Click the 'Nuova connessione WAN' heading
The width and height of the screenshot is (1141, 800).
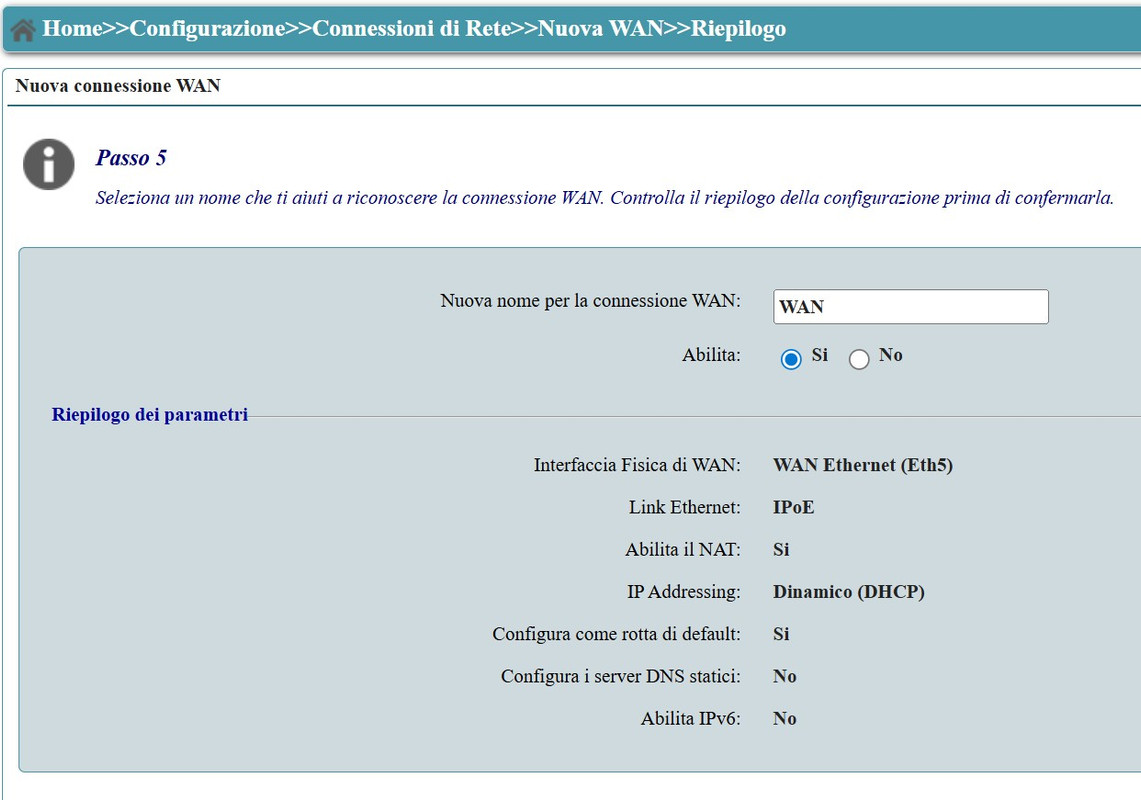pos(118,86)
